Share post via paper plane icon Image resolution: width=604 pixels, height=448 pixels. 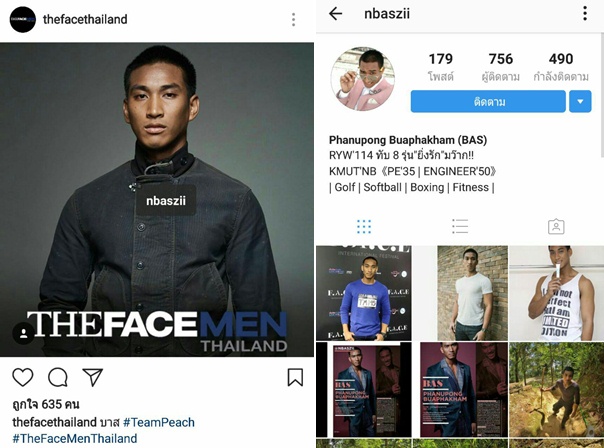[92, 377]
